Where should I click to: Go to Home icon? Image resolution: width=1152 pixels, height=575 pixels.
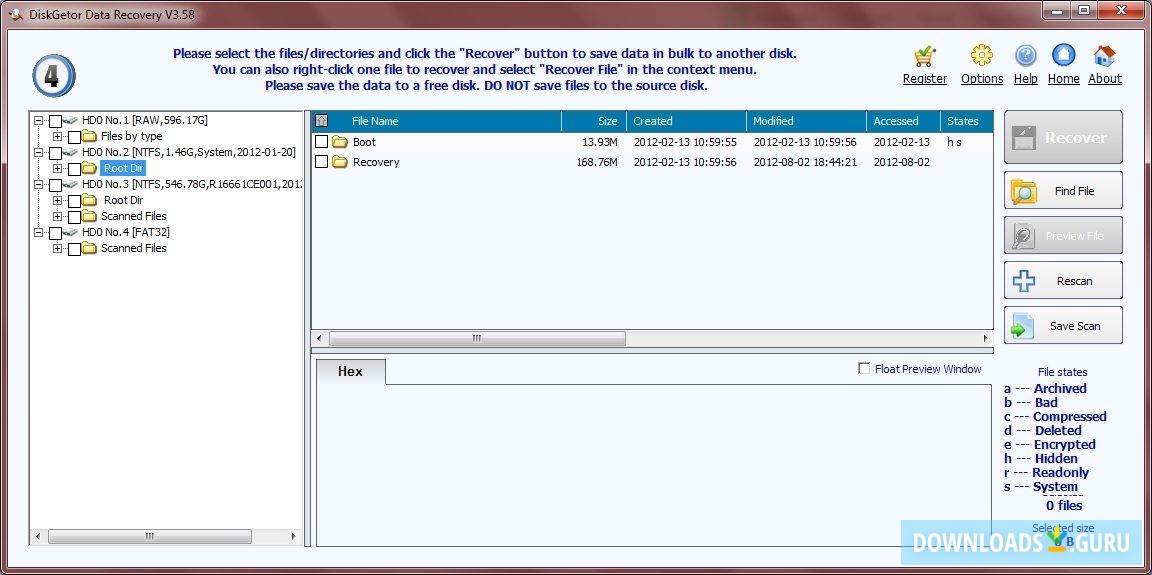click(1063, 56)
